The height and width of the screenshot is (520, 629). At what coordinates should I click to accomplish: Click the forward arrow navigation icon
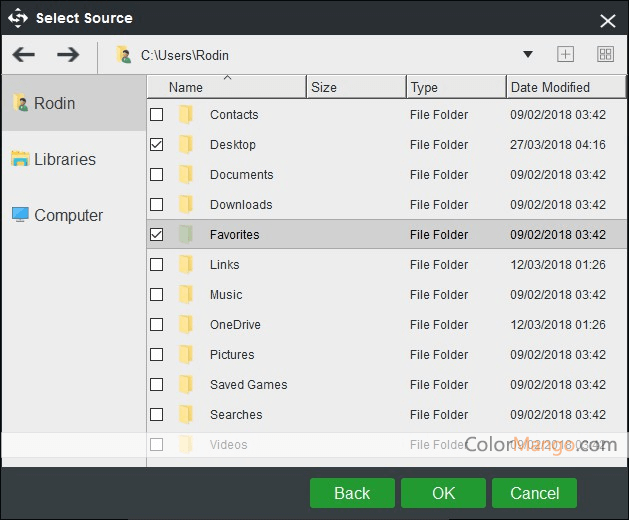(67, 55)
